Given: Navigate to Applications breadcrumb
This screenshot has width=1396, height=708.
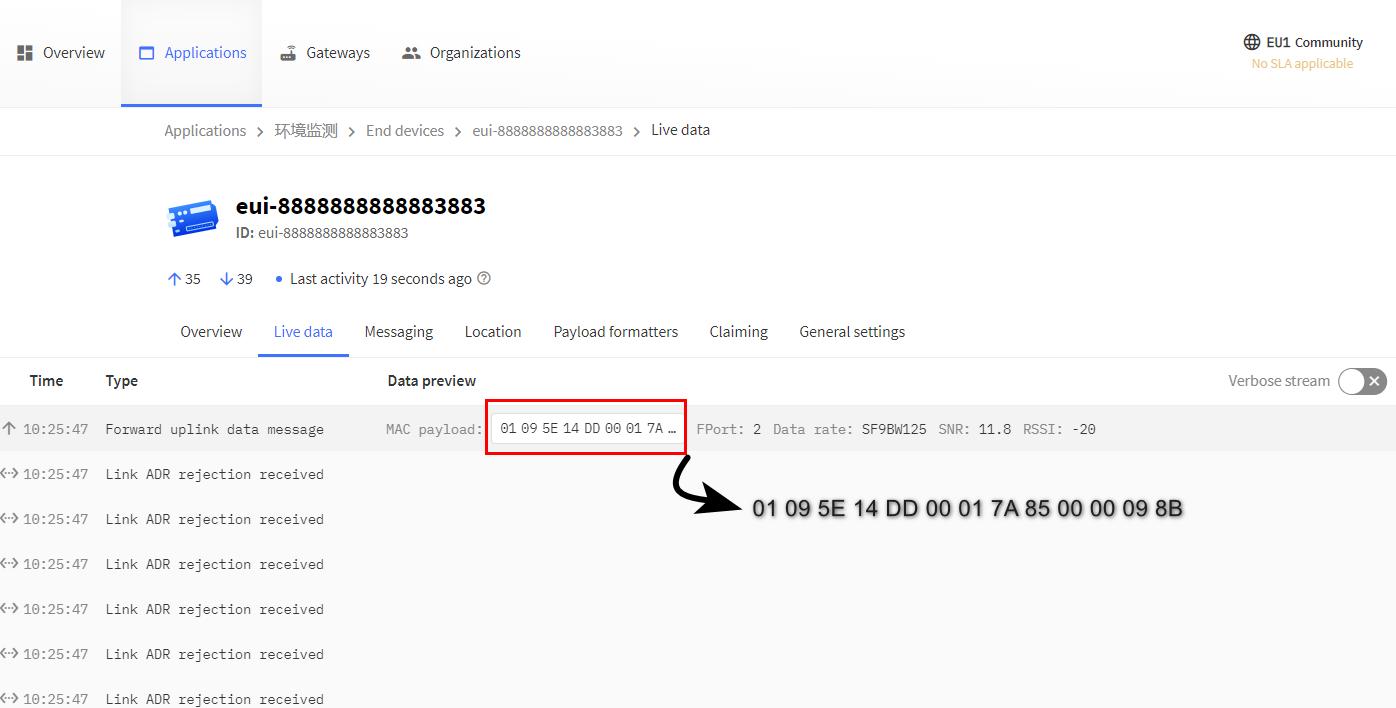Looking at the screenshot, I should 205,131.
